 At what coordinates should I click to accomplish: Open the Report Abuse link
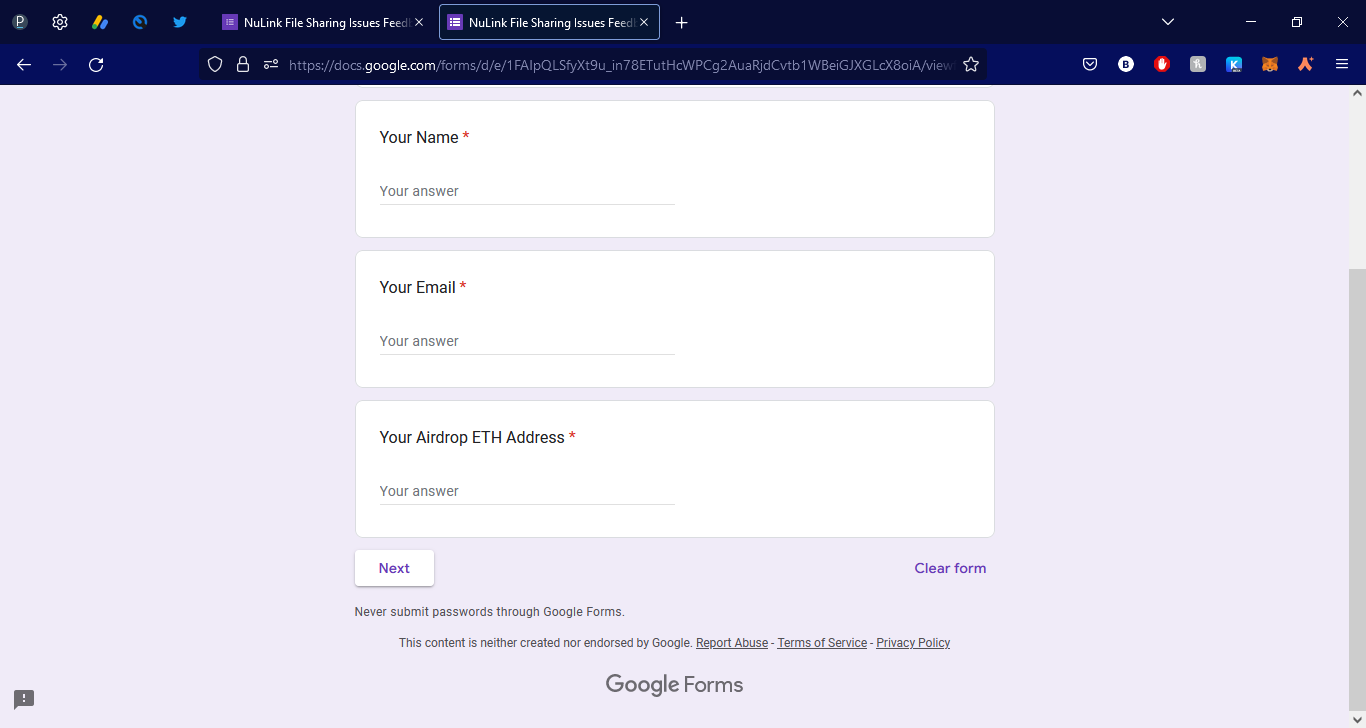[x=731, y=643]
